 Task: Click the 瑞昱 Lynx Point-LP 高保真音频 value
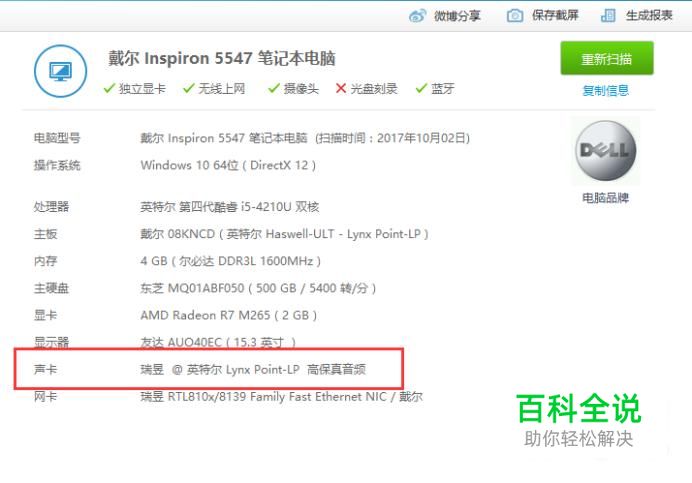coord(253,369)
